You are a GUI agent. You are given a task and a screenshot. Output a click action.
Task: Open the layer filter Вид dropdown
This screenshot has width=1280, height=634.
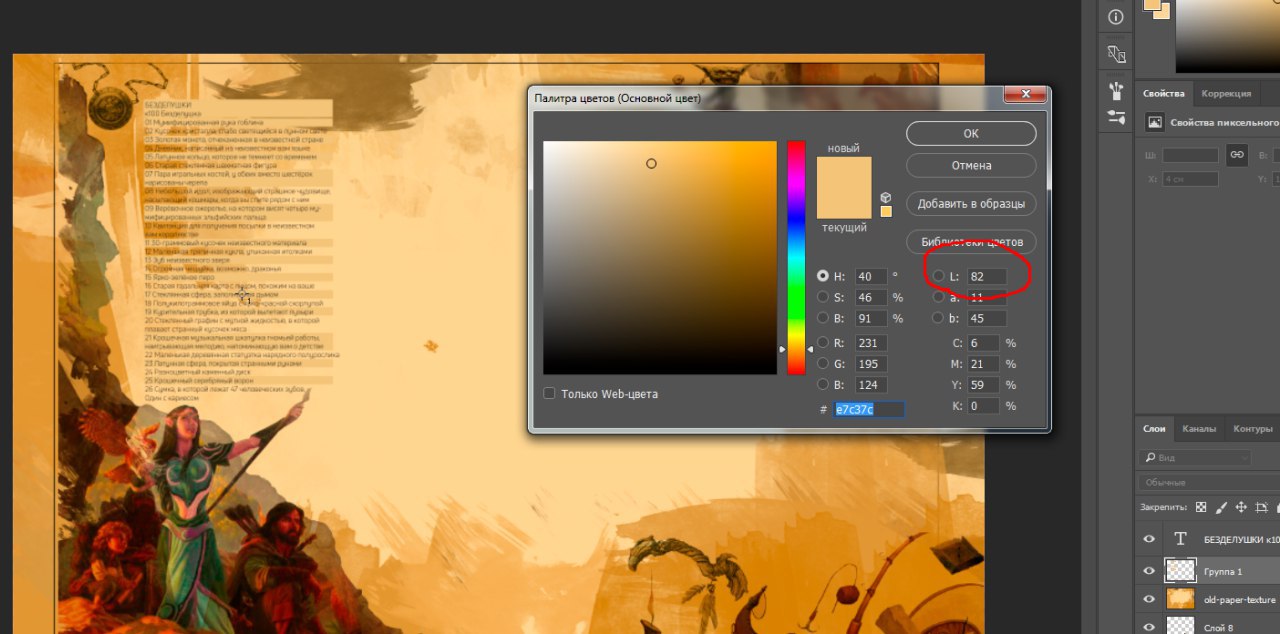[1195, 457]
